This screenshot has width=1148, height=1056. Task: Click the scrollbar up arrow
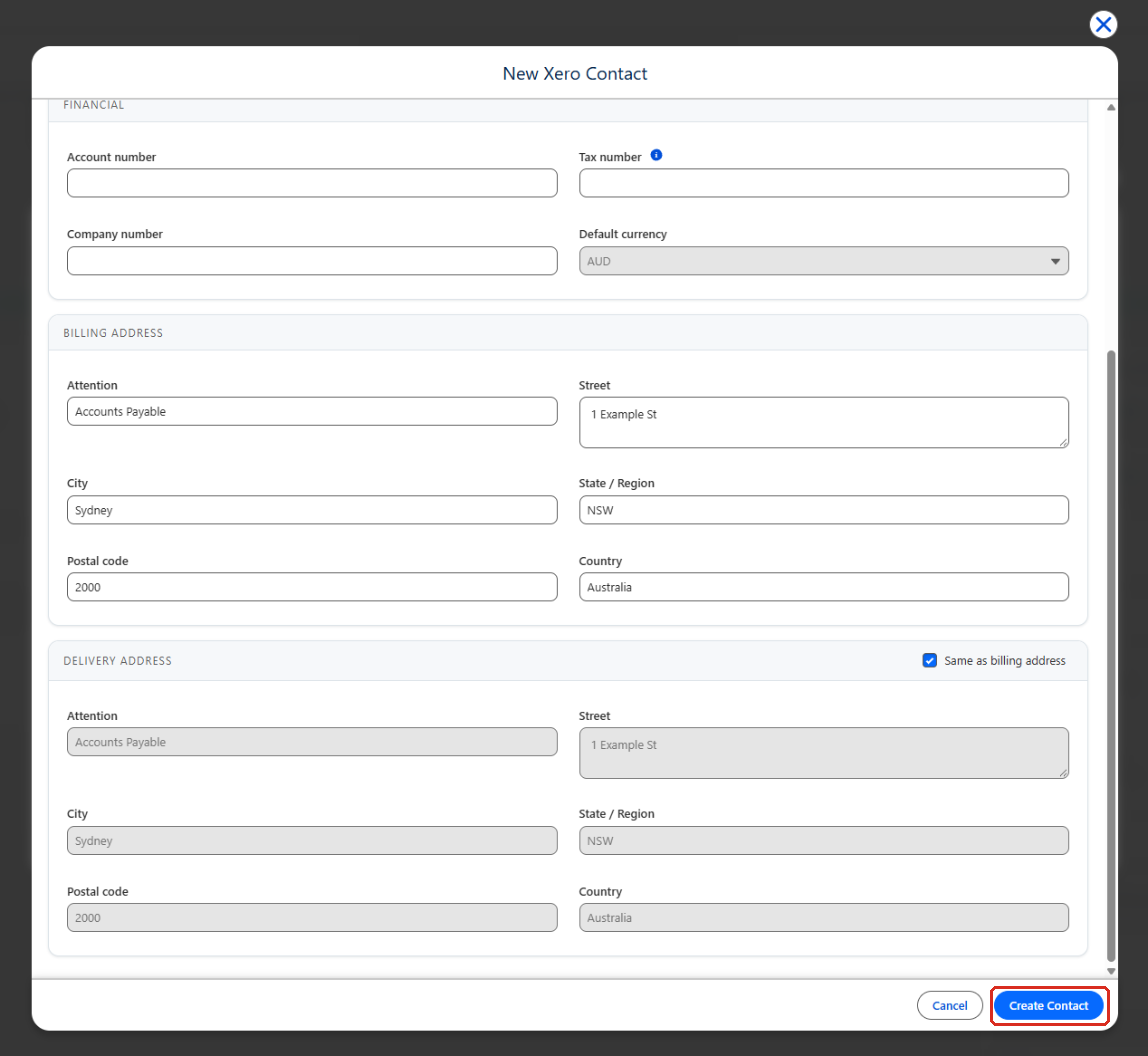coord(1111,107)
